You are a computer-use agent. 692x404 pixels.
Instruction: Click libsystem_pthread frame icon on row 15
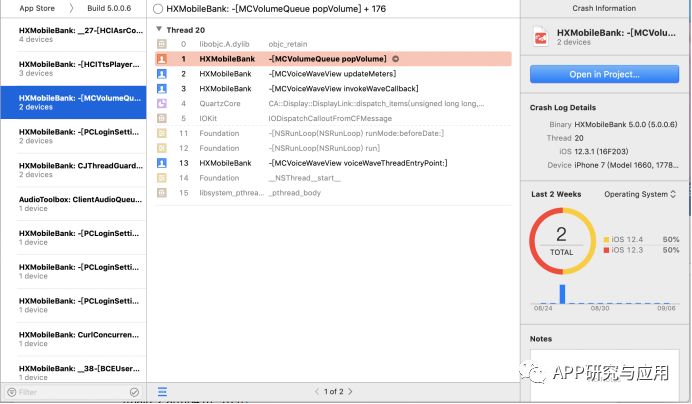[162, 193]
